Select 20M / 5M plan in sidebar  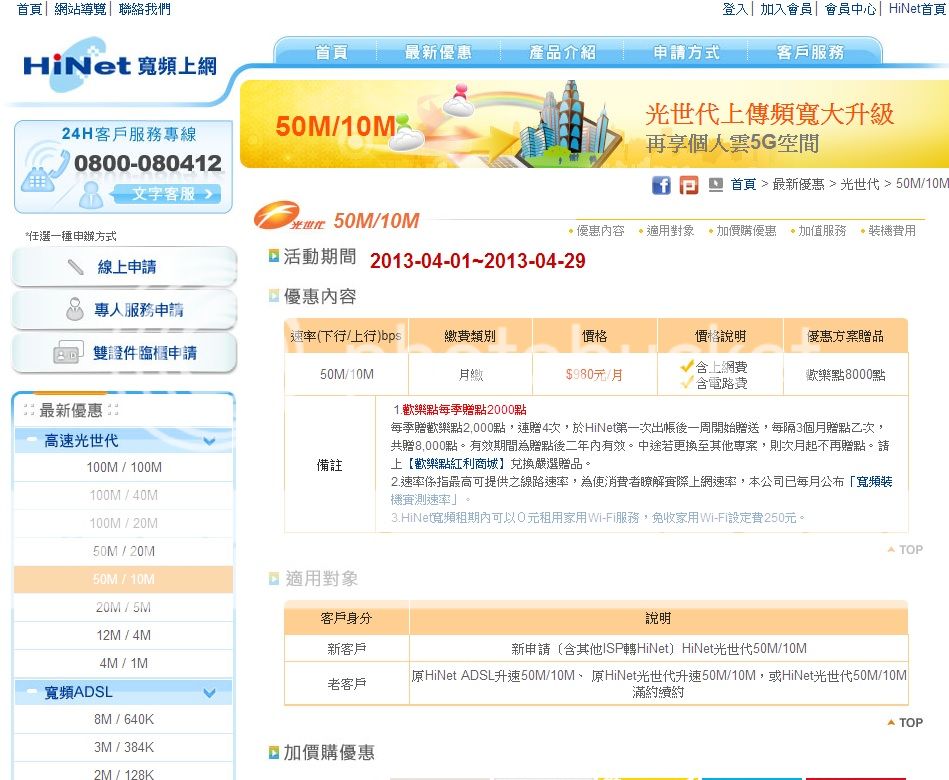pyautogui.click(x=123, y=607)
